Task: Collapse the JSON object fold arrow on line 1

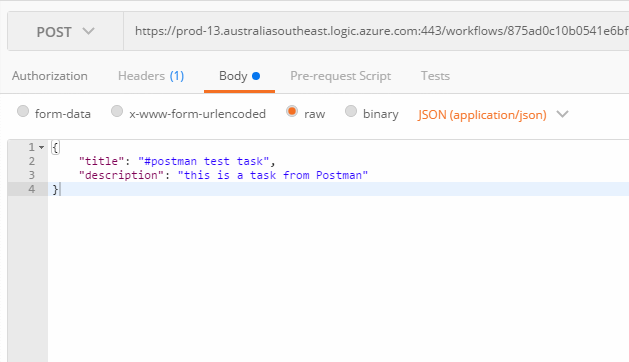Action: coord(41,148)
